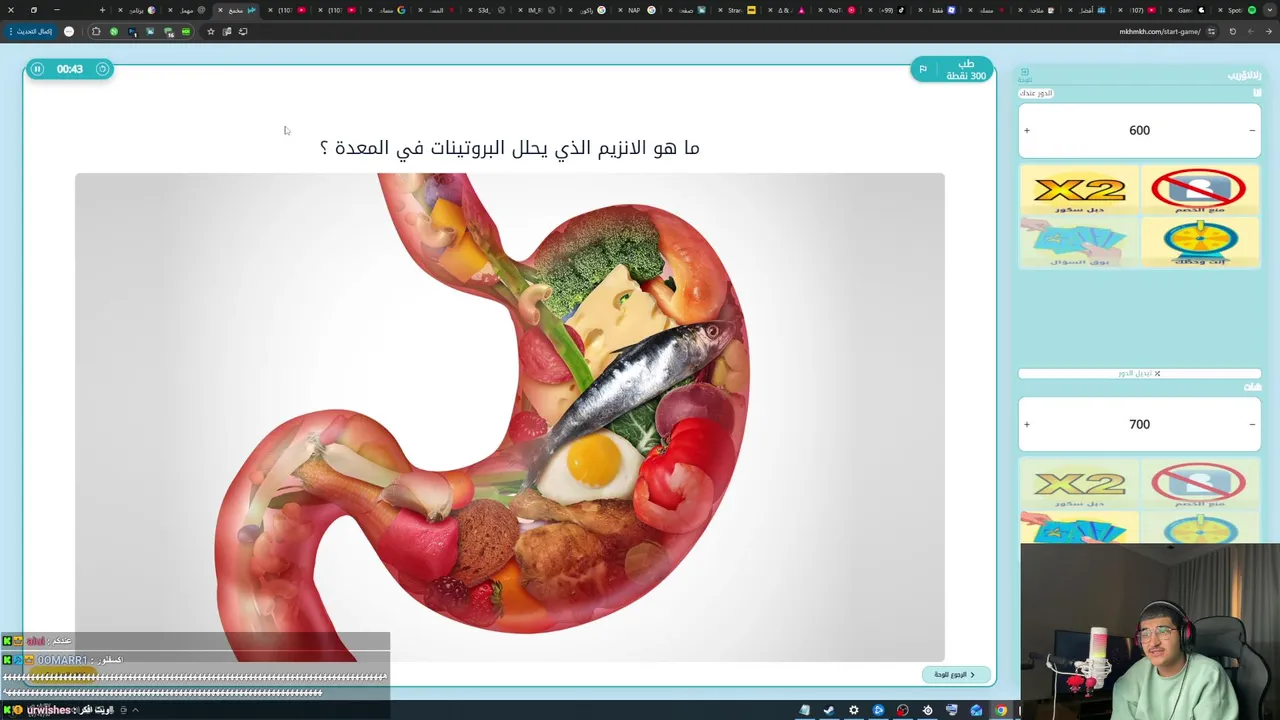Viewport: 1280px width, 720px height.
Task: Decrease the 600 team score with minus
Action: 1252,130
